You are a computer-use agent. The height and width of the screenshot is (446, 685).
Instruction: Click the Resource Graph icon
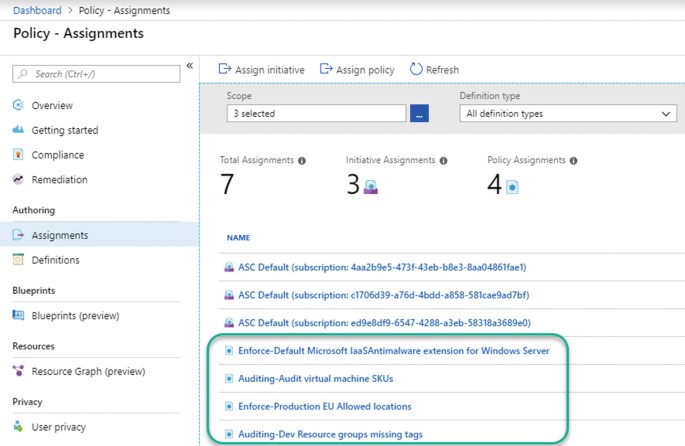click(x=18, y=371)
